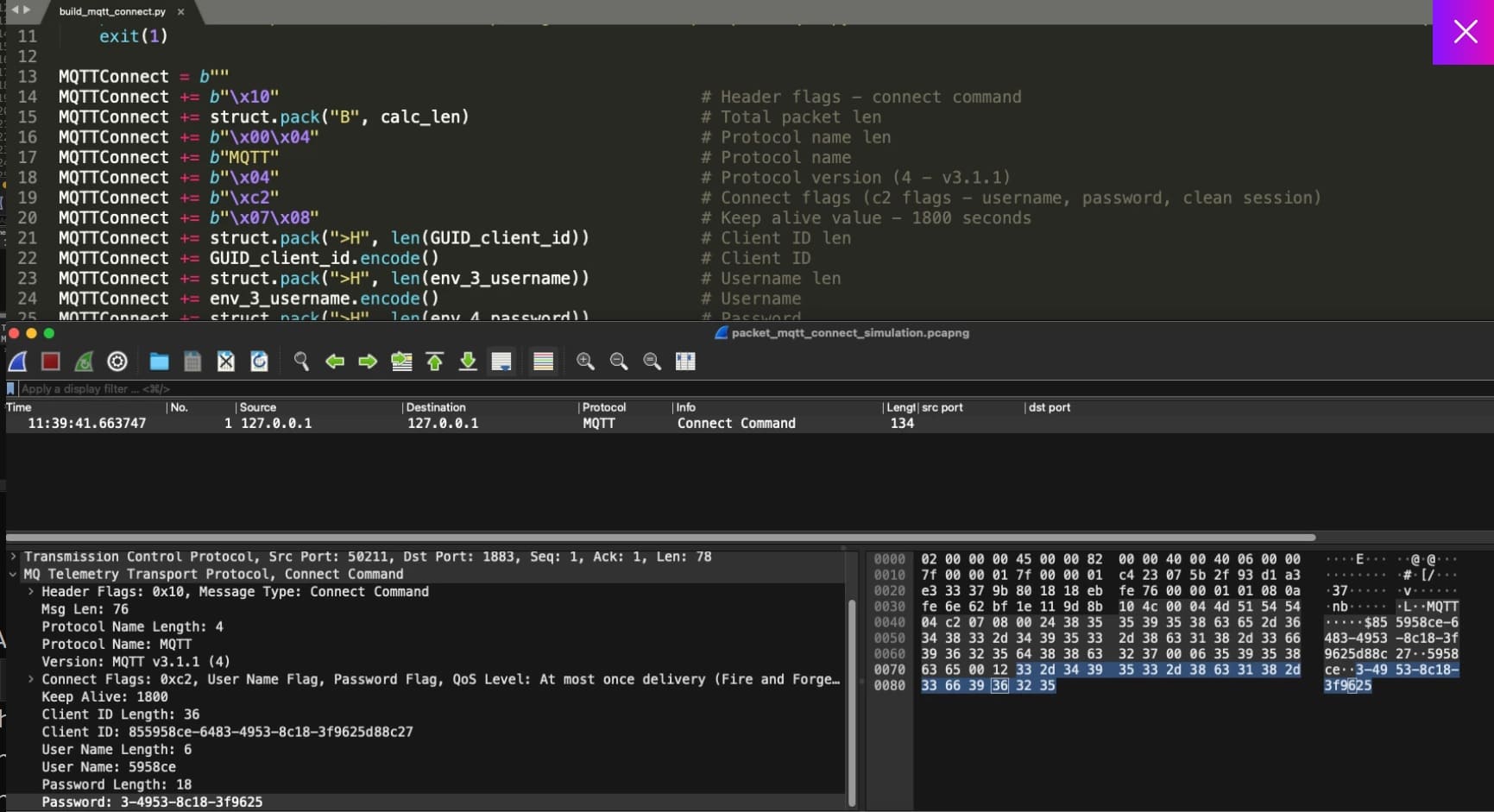Screen dimensions: 1494x812
Task: Click code line 17 with b"MQTT"
Action: tap(168, 158)
